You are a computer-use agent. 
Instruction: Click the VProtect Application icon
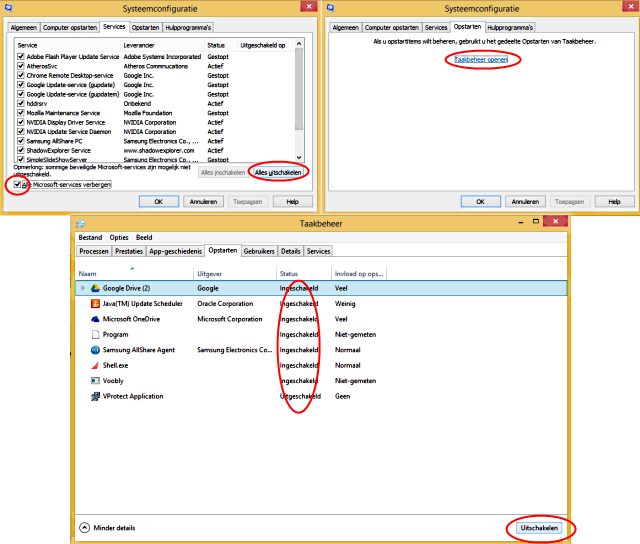(x=95, y=396)
